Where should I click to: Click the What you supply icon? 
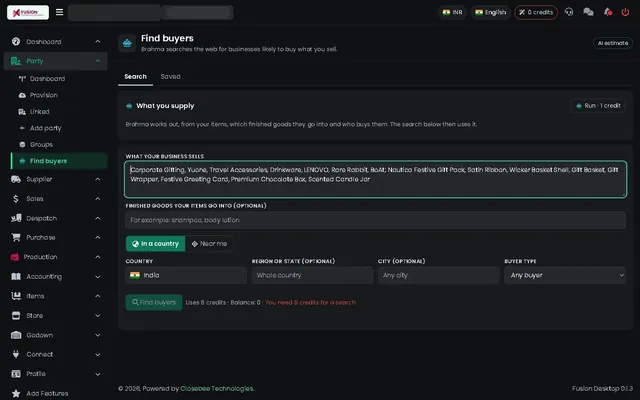(129, 106)
